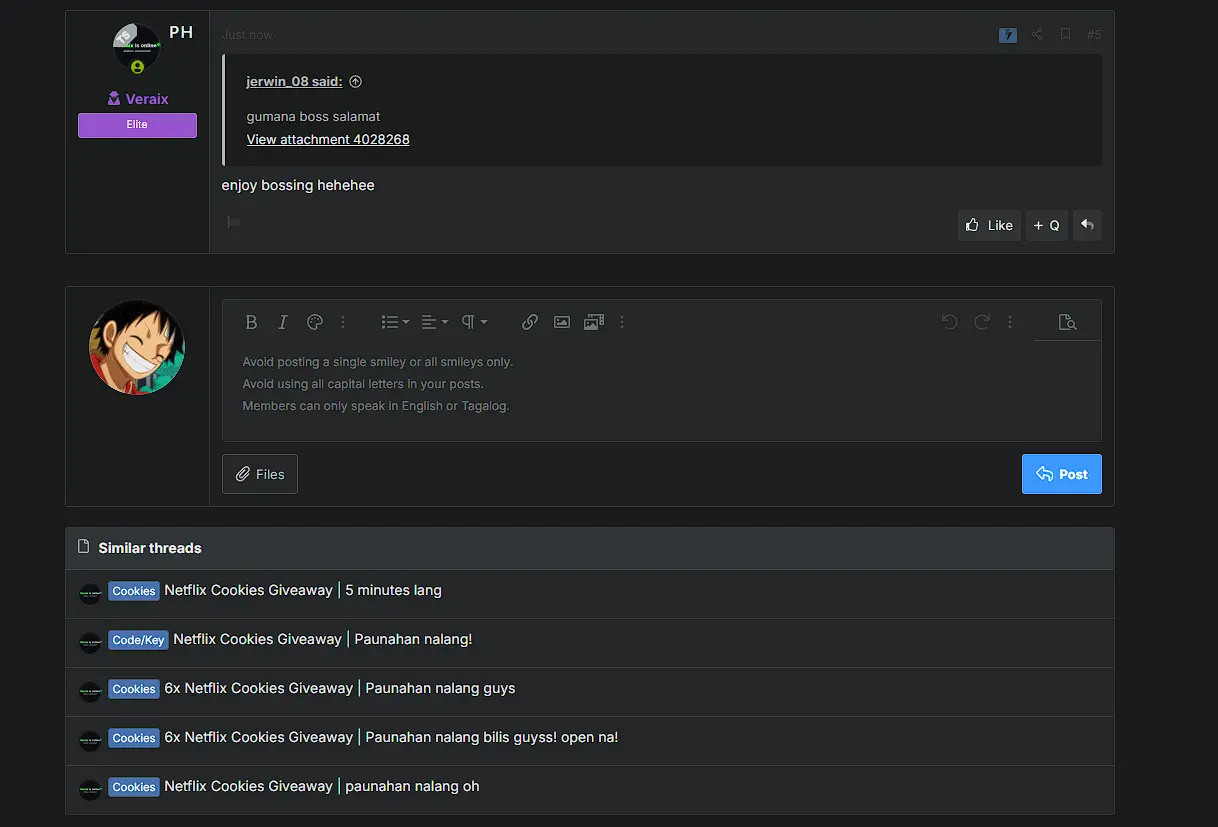
Task: Open the media gallery insert icon
Action: (594, 322)
